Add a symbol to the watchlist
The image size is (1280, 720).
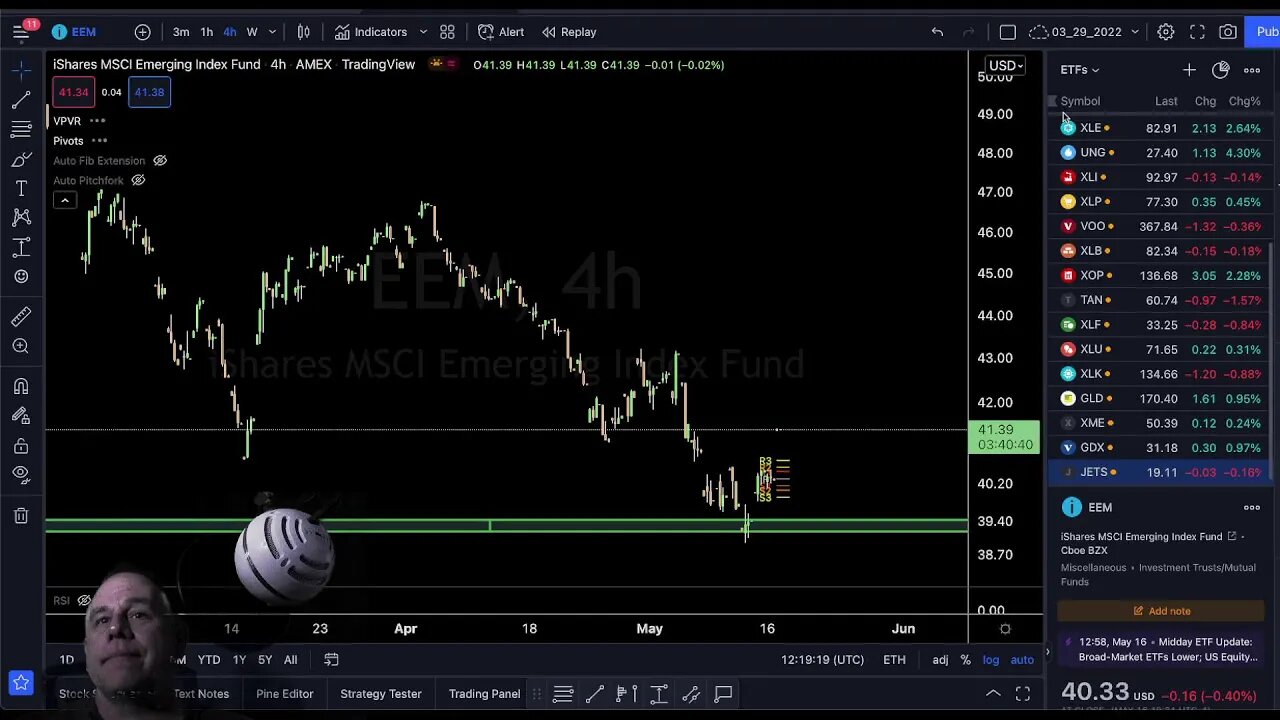tap(1189, 70)
